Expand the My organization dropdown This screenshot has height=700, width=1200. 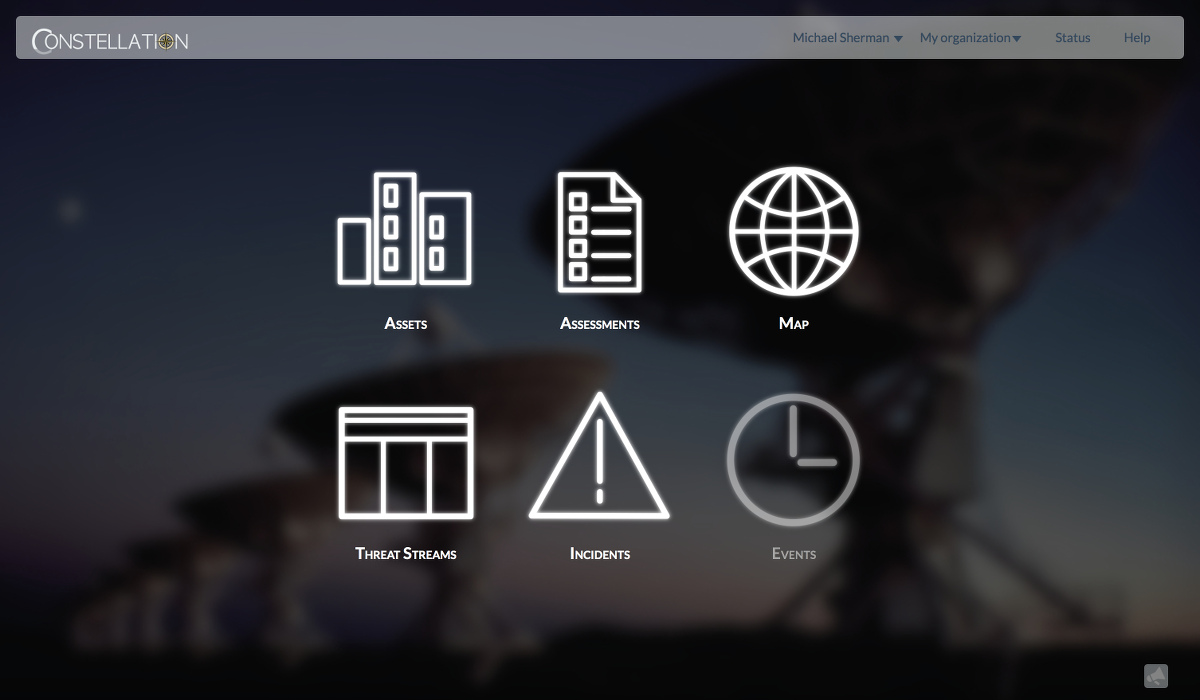tap(965, 37)
